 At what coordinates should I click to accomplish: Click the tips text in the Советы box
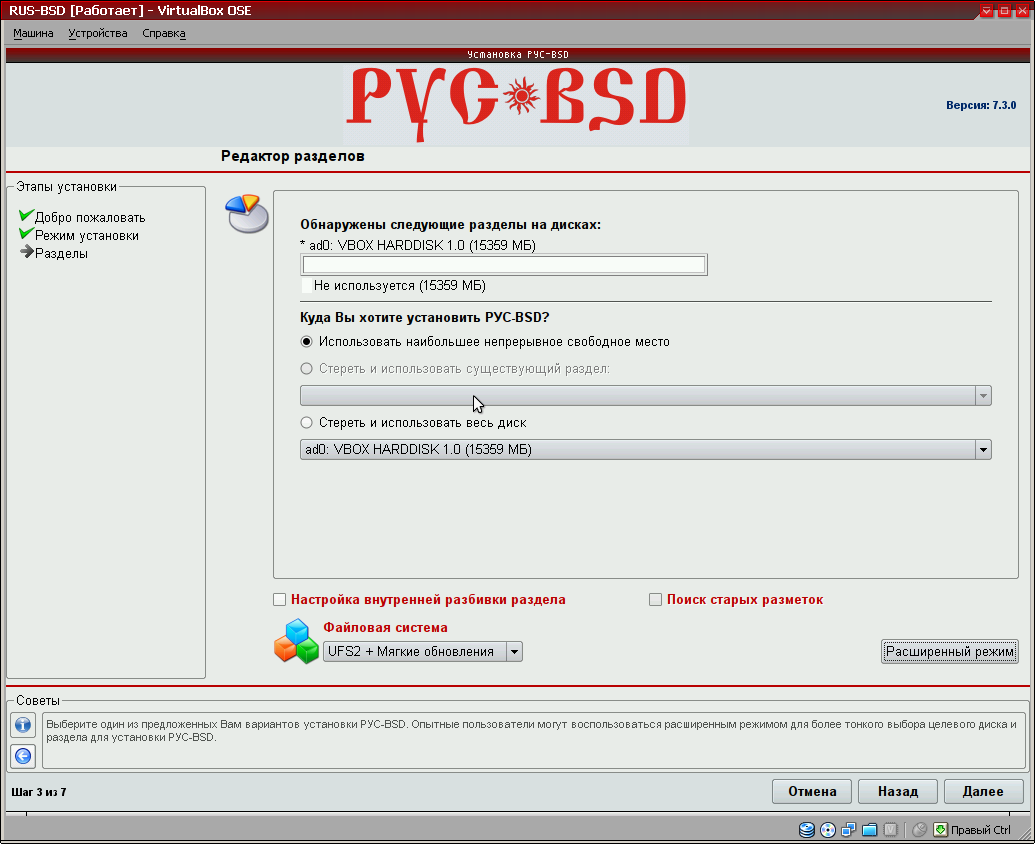[531, 731]
